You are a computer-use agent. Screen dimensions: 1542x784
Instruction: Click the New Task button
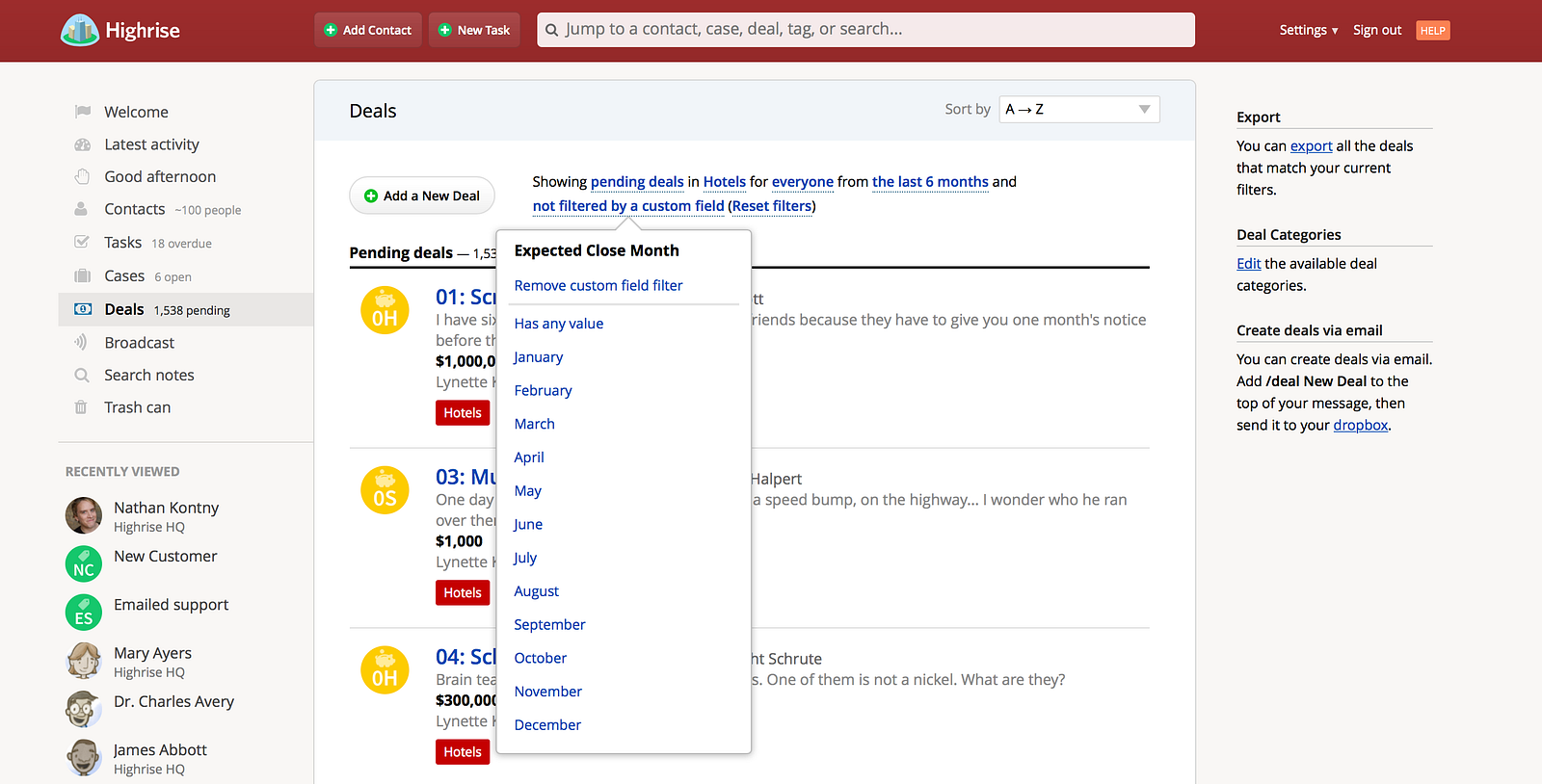pos(475,30)
